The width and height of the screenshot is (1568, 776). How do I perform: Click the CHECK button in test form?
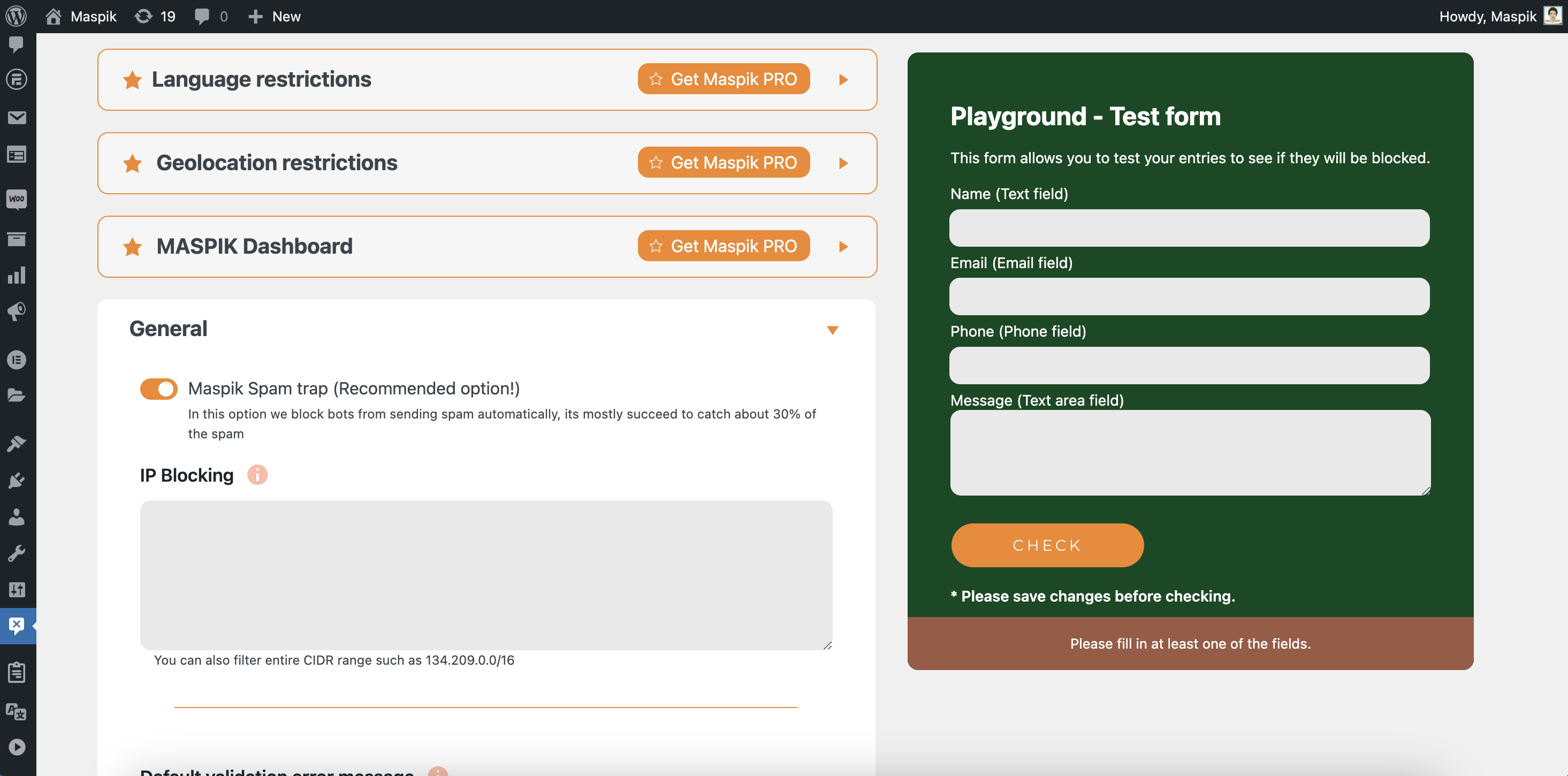tap(1047, 545)
